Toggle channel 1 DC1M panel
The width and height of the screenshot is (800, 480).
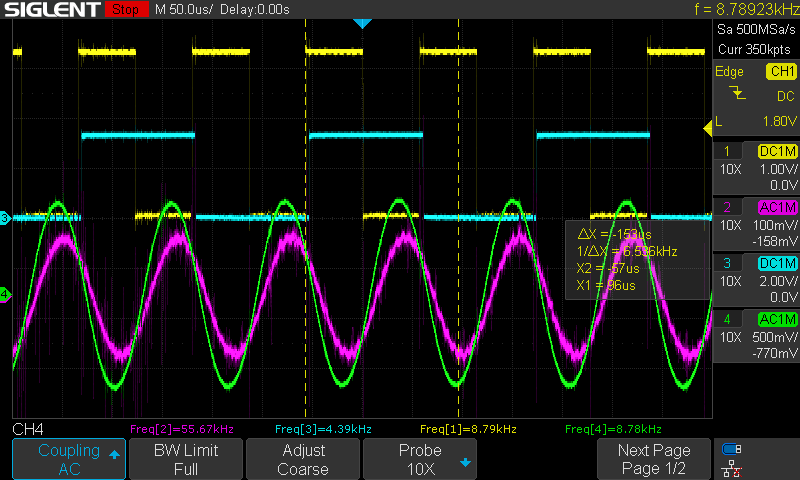point(756,168)
